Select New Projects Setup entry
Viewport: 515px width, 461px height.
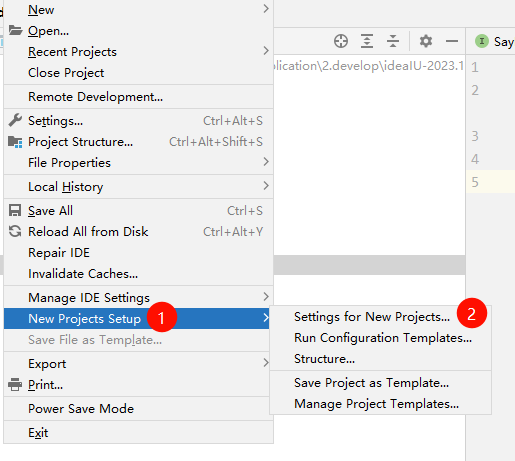pyautogui.click(x=136, y=319)
